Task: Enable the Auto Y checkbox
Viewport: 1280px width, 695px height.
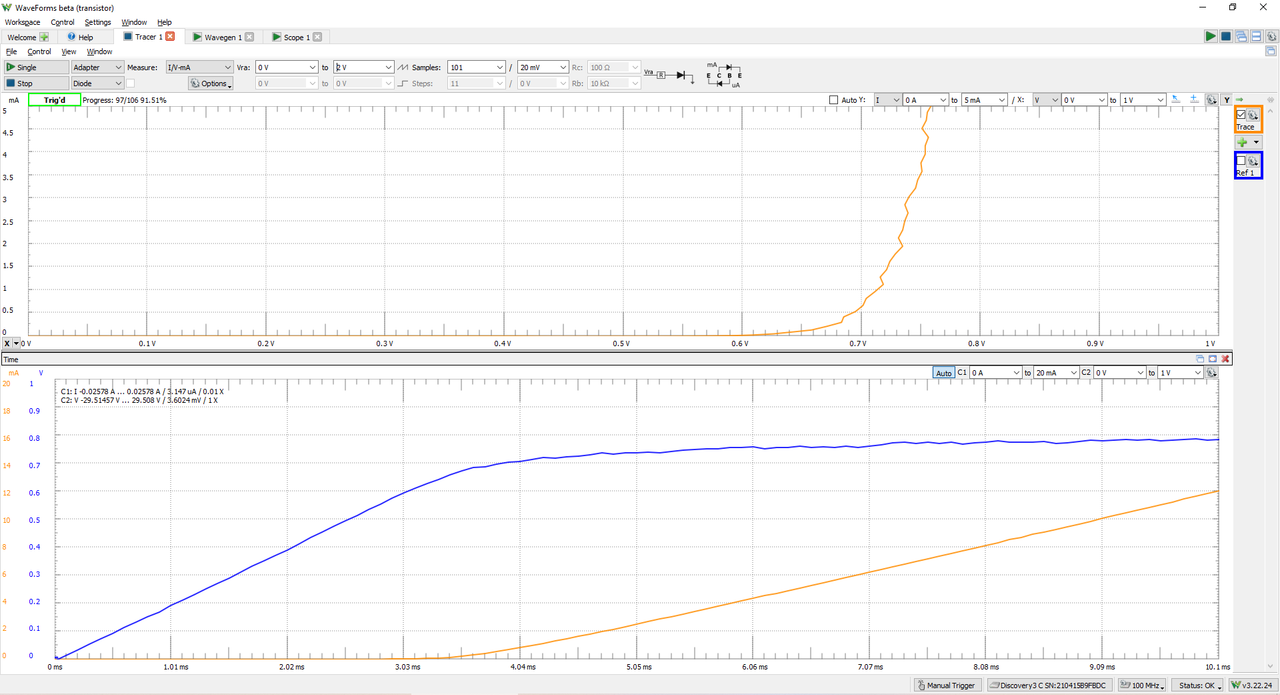Action: pos(834,100)
